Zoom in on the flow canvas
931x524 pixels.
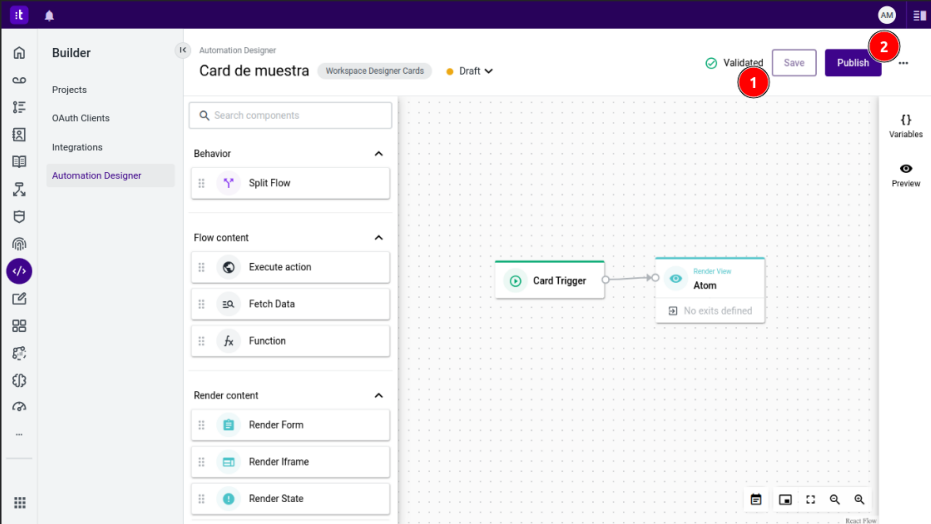859,500
